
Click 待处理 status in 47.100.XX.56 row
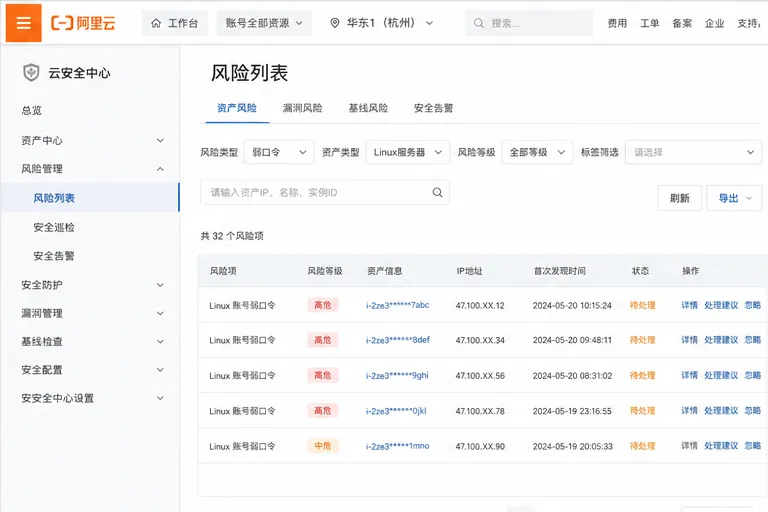click(x=642, y=375)
